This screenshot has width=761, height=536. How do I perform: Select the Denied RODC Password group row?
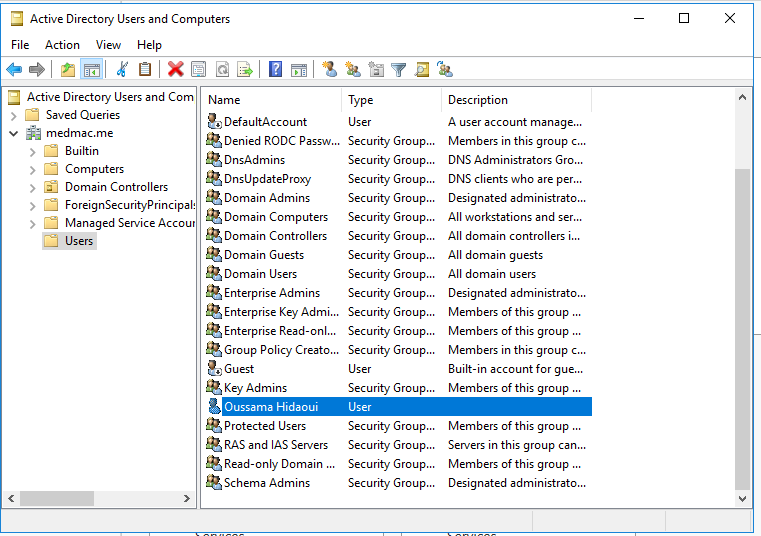(x=397, y=141)
